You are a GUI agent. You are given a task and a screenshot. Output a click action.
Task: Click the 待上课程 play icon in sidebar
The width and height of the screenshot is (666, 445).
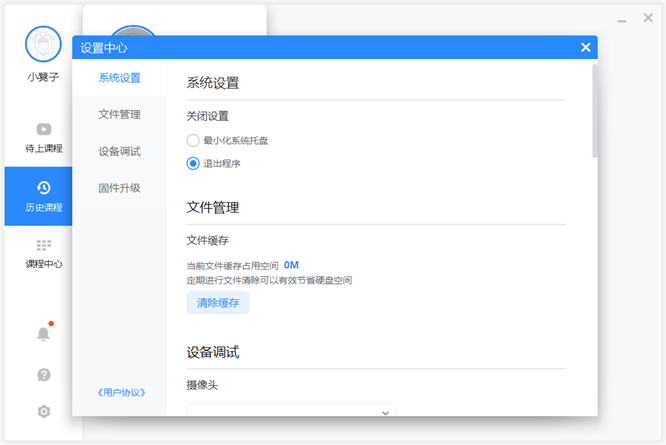tap(43, 129)
